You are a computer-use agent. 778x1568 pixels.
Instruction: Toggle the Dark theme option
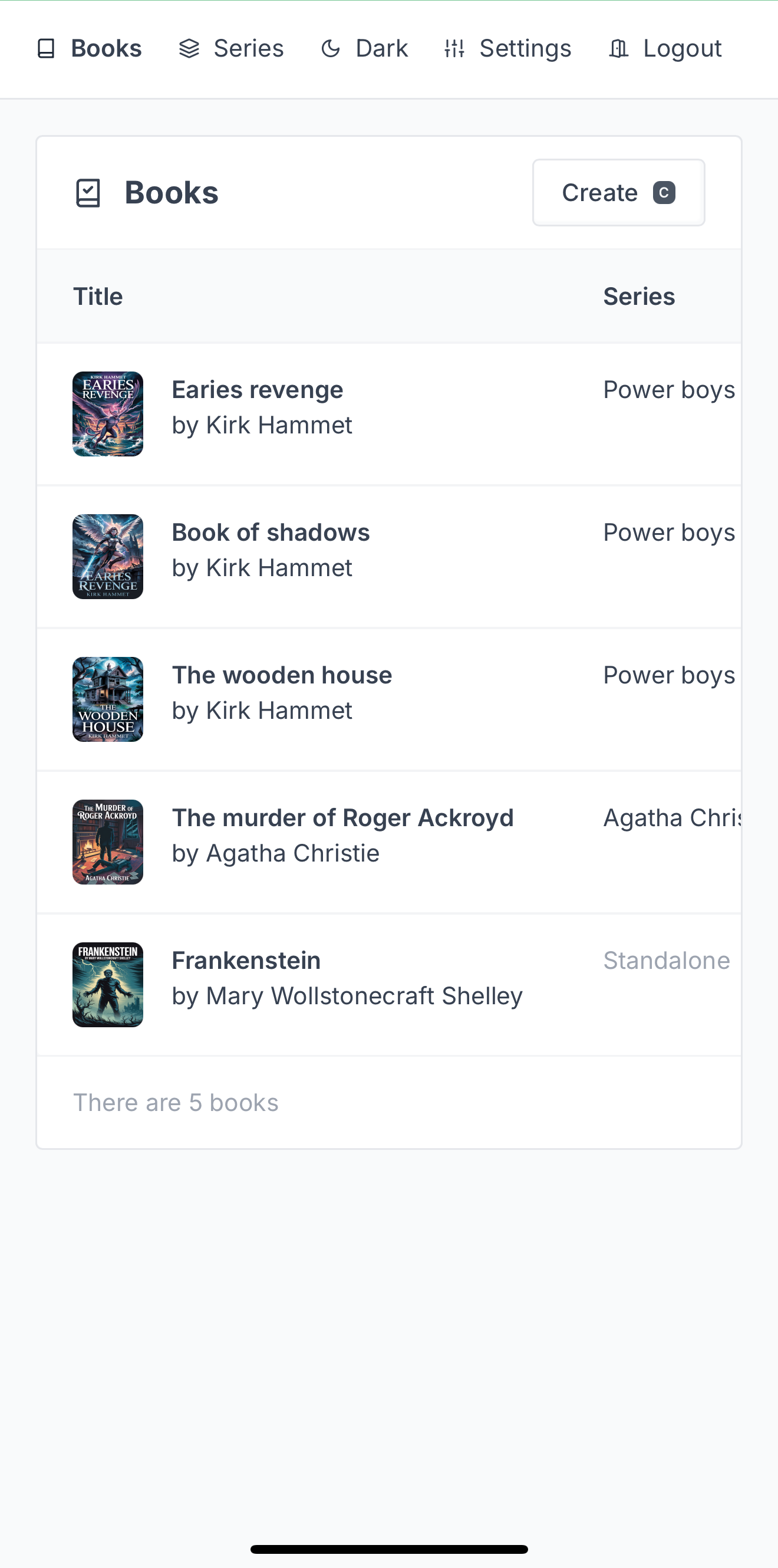coord(364,49)
